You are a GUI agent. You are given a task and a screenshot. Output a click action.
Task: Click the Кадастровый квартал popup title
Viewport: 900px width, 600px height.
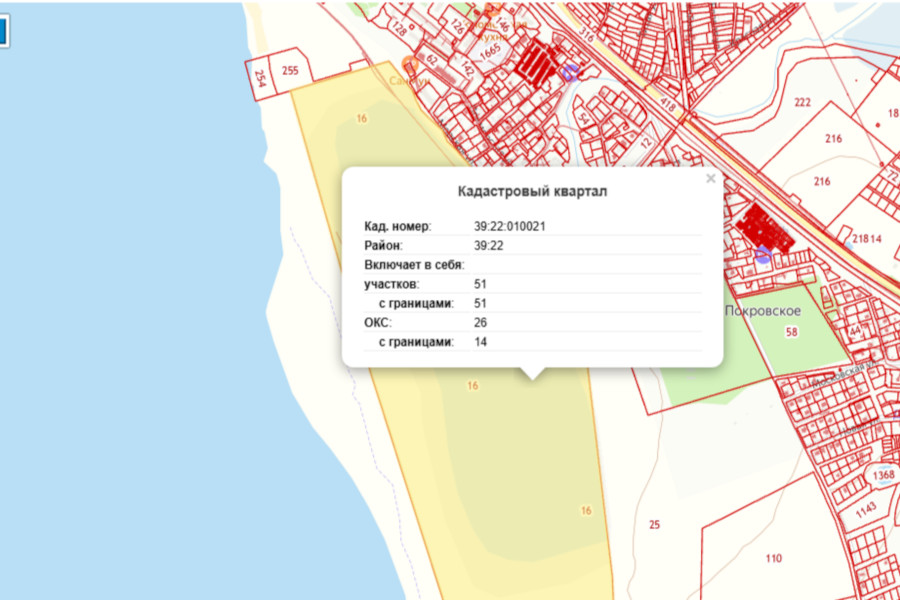click(x=531, y=191)
